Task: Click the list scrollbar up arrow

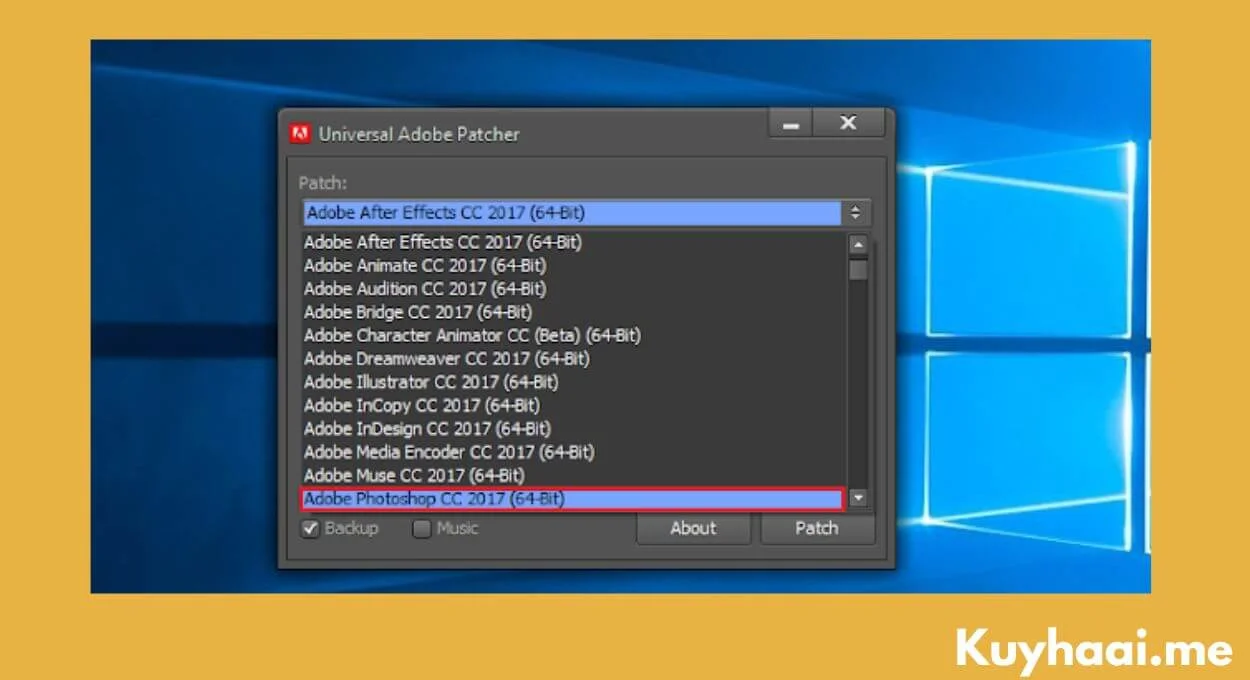Action: coord(858,244)
